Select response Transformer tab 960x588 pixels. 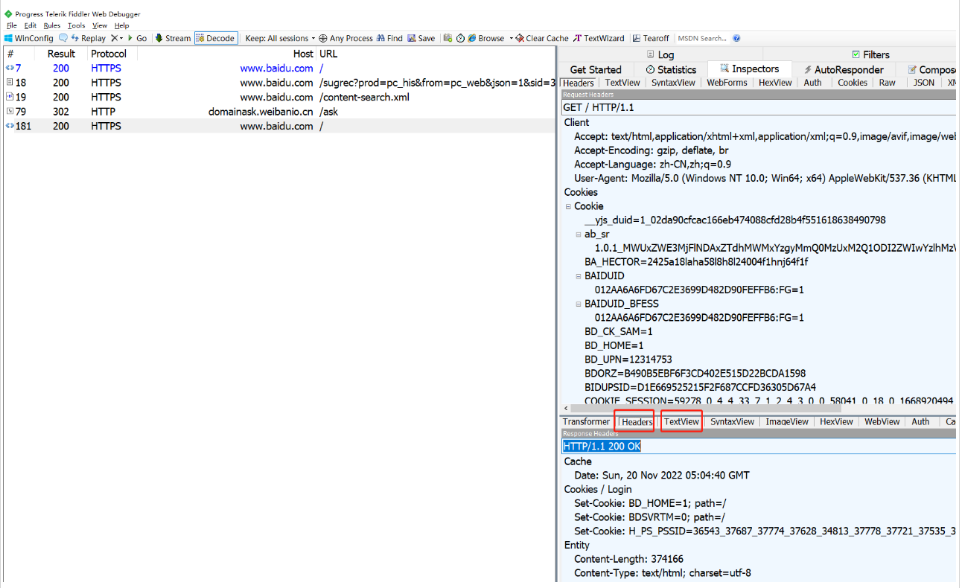pos(586,421)
